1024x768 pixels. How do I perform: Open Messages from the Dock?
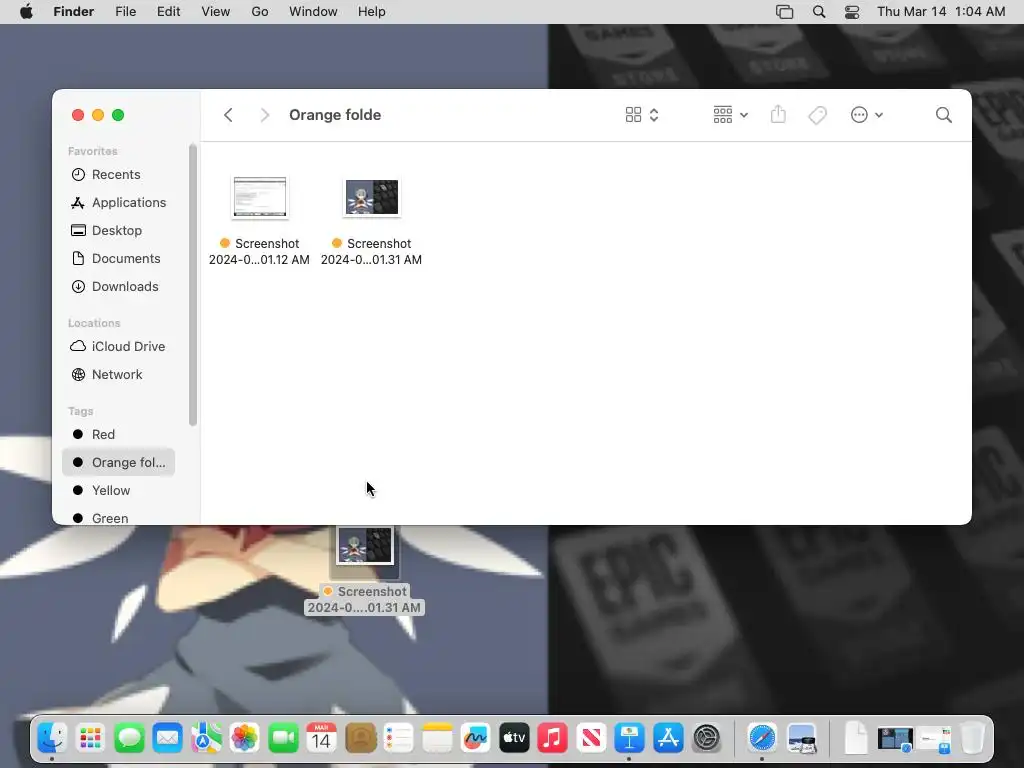129,739
